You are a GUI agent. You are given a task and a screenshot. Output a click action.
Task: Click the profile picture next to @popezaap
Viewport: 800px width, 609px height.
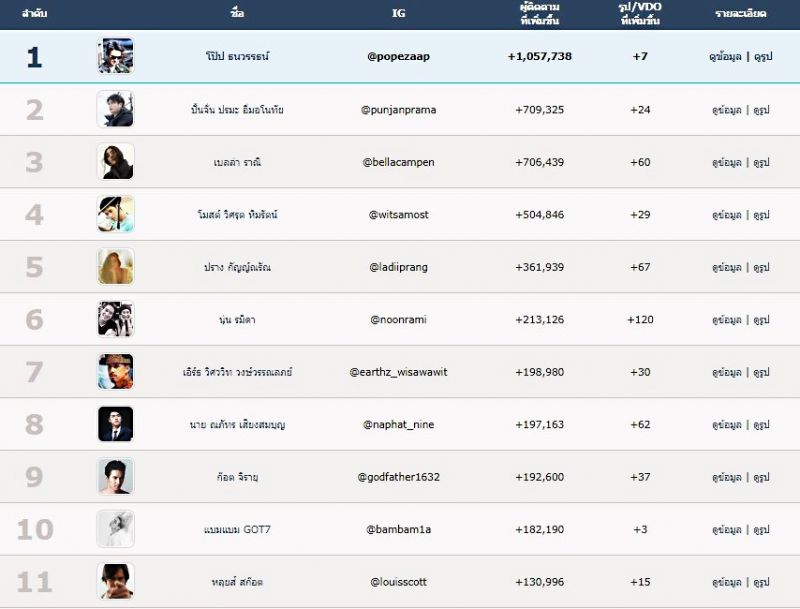click(x=115, y=56)
